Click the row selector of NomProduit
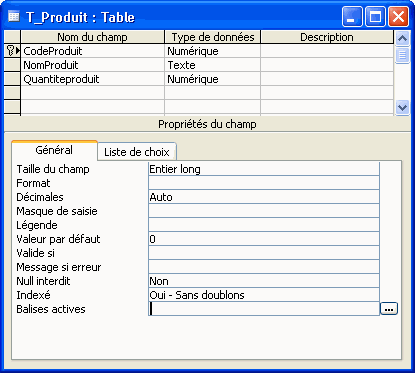Viewport: 415px width, 373px height. coord(12,65)
